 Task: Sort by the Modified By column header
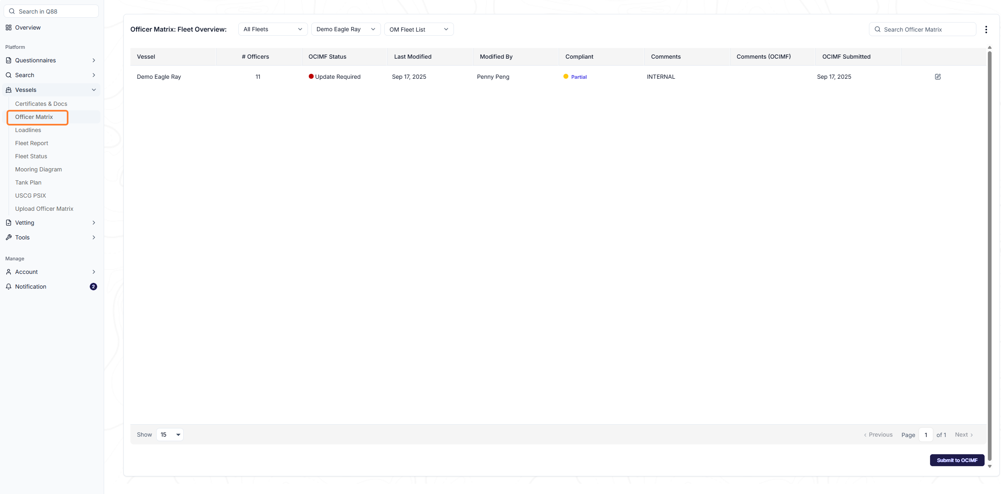pyautogui.click(x=496, y=57)
